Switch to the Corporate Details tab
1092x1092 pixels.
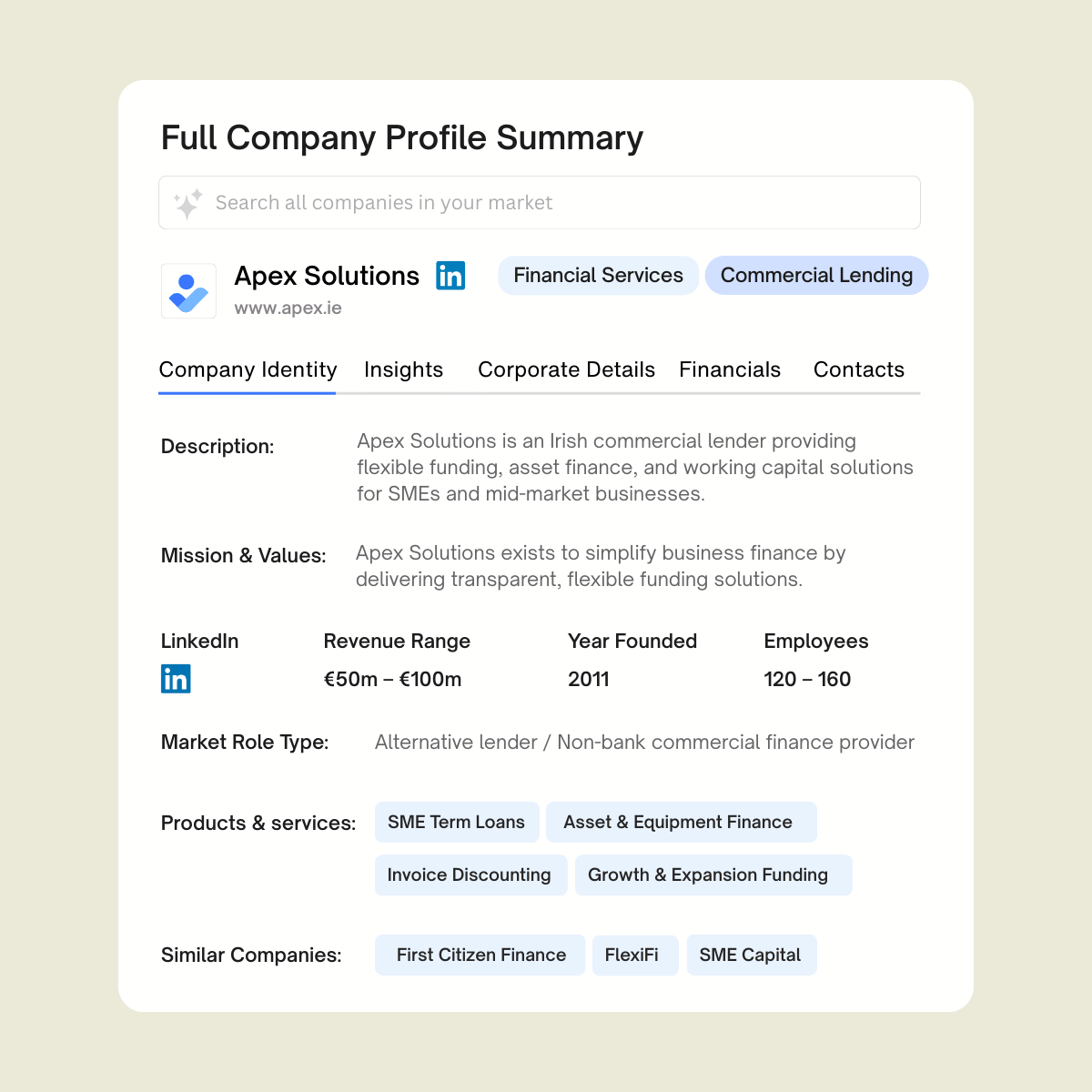(x=566, y=370)
